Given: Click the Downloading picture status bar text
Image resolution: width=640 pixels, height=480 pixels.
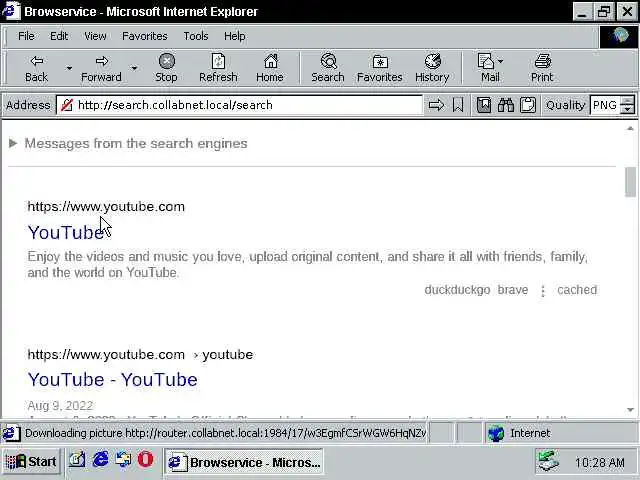Looking at the screenshot, I should click(x=225, y=433).
